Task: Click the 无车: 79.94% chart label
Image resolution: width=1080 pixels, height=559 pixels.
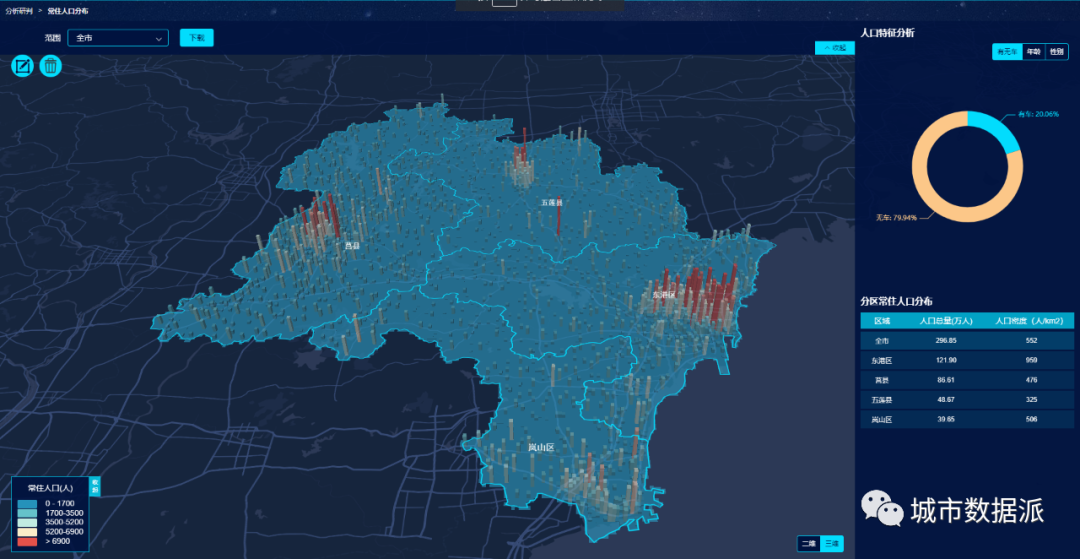Action: tap(896, 218)
